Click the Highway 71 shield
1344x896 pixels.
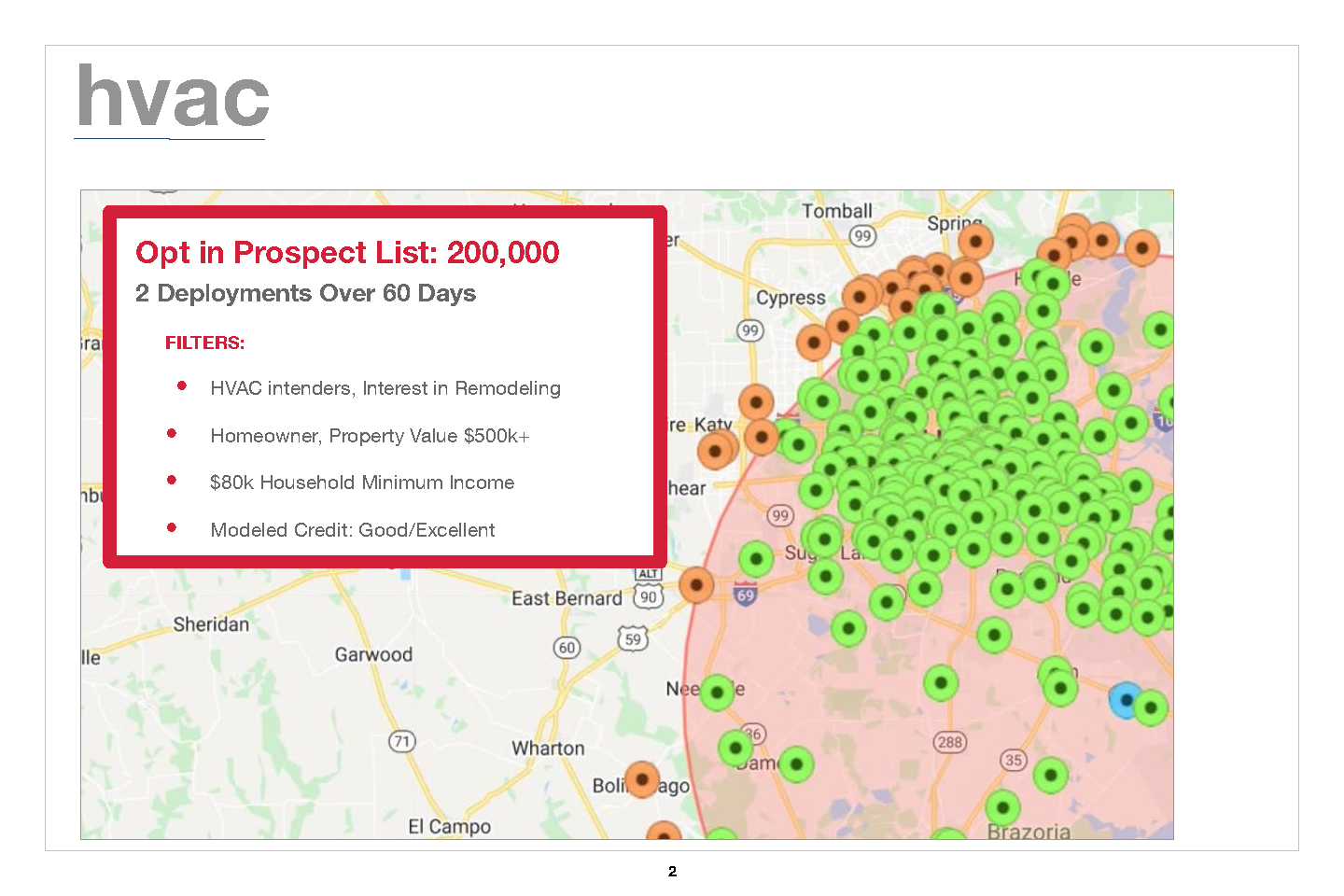click(401, 742)
